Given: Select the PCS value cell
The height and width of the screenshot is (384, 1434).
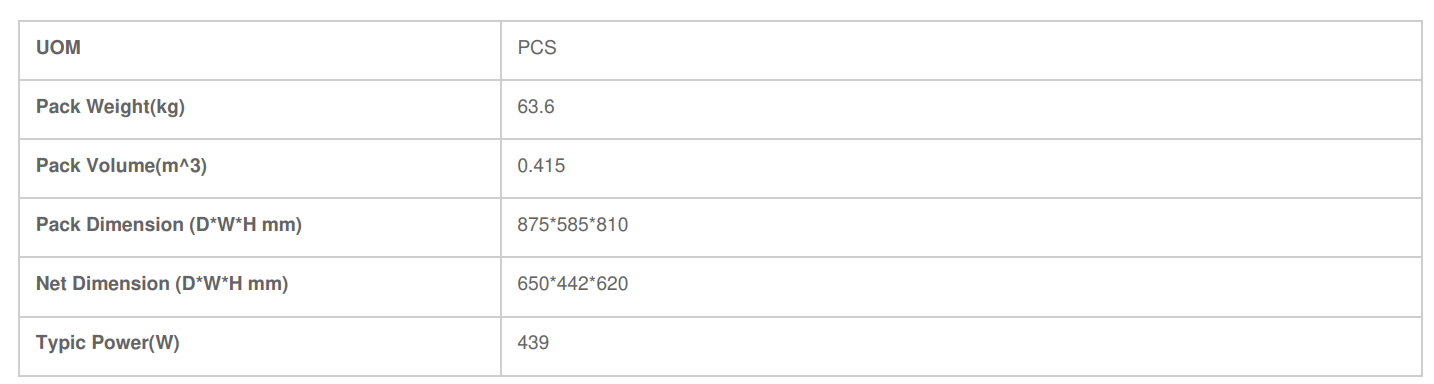Looking at the screenshot, I should click(961, 49).
